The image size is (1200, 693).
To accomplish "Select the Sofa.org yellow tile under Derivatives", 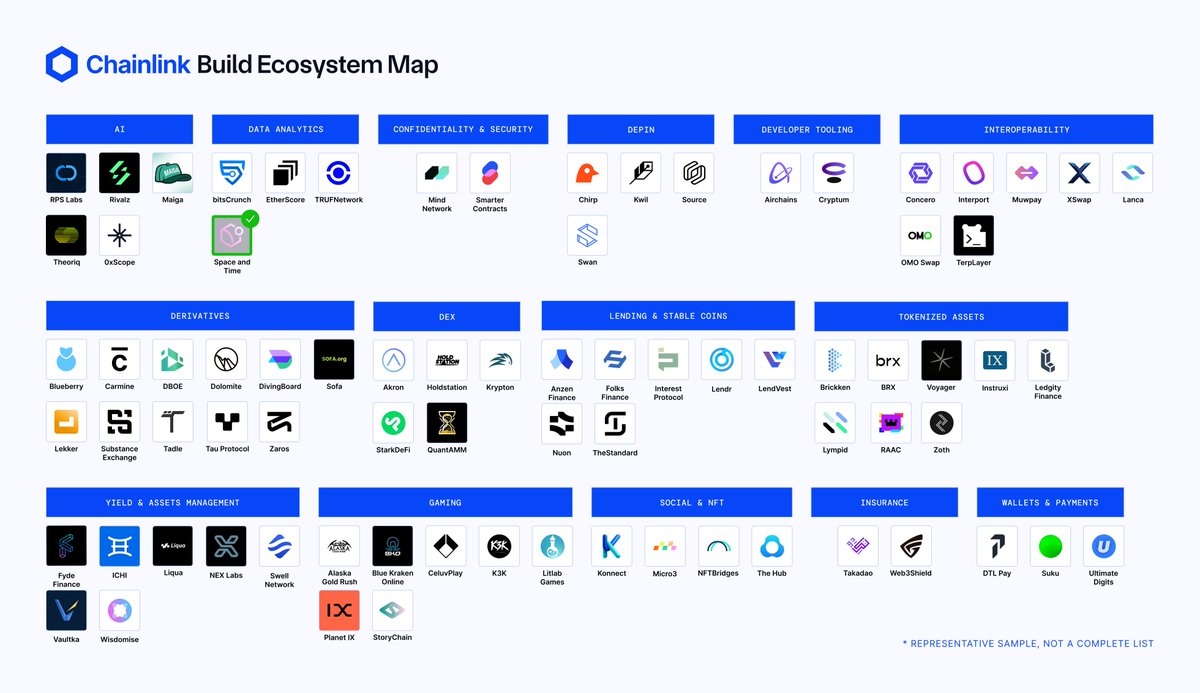I will pyautogui.click(x=333, y=358).
